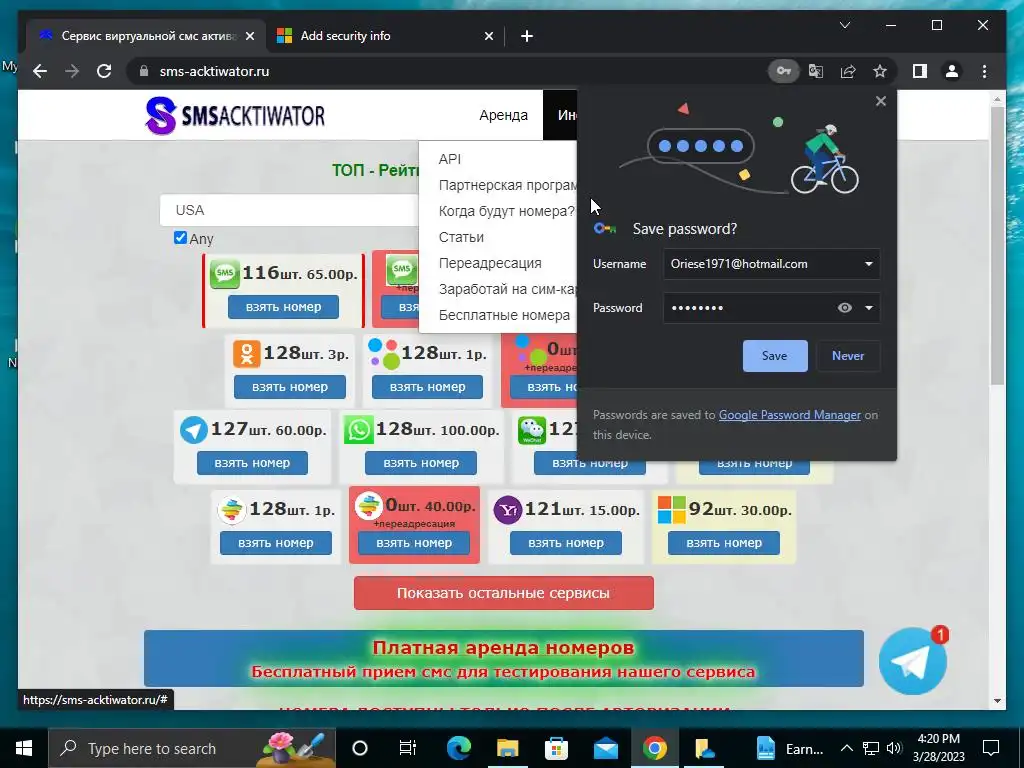Open the Chrome side panel icon
The height and width of the screenshot is (768, 1024).
(920, 71)
